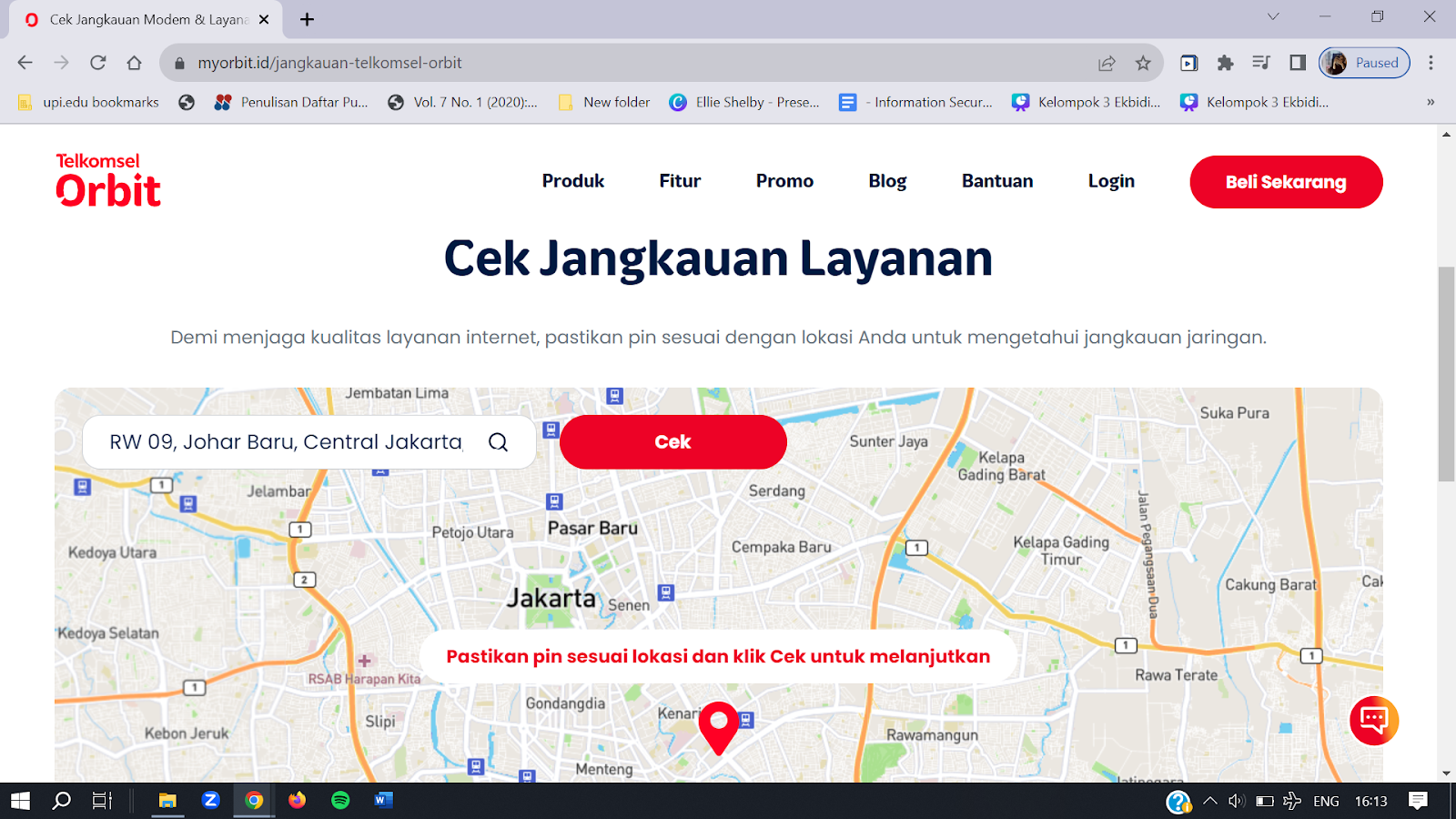The width and height of the screenshot is (1456, 819).
Task: Show hidden system tray icons
Action: coord(1209,801)
